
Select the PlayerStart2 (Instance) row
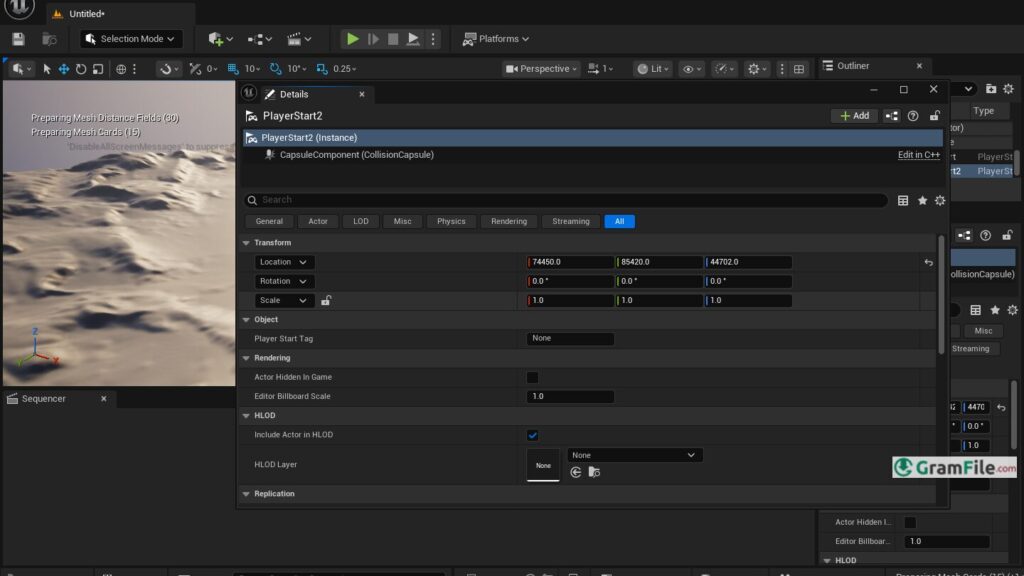click(593, 138)
